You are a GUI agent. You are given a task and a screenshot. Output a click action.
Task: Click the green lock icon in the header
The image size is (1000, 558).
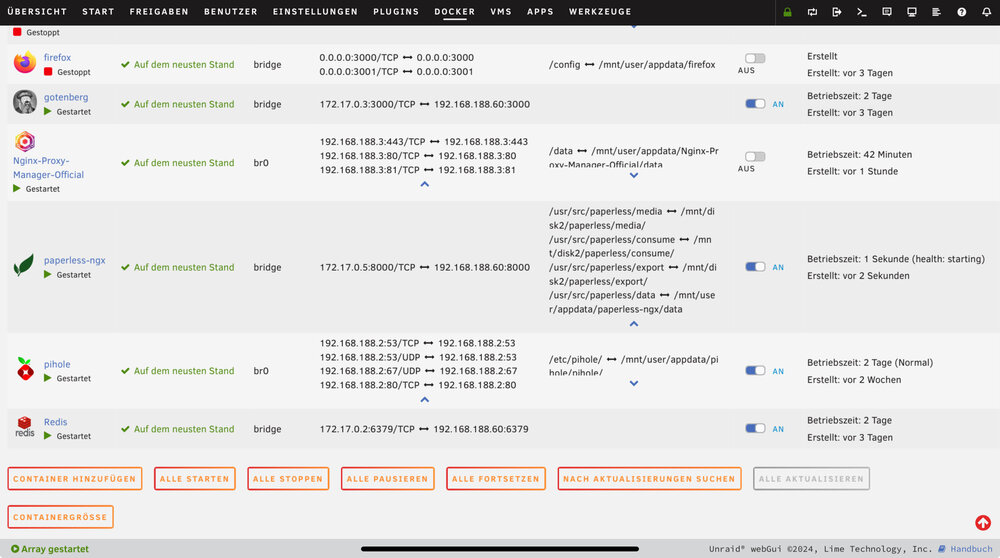[x=788, y=12]
